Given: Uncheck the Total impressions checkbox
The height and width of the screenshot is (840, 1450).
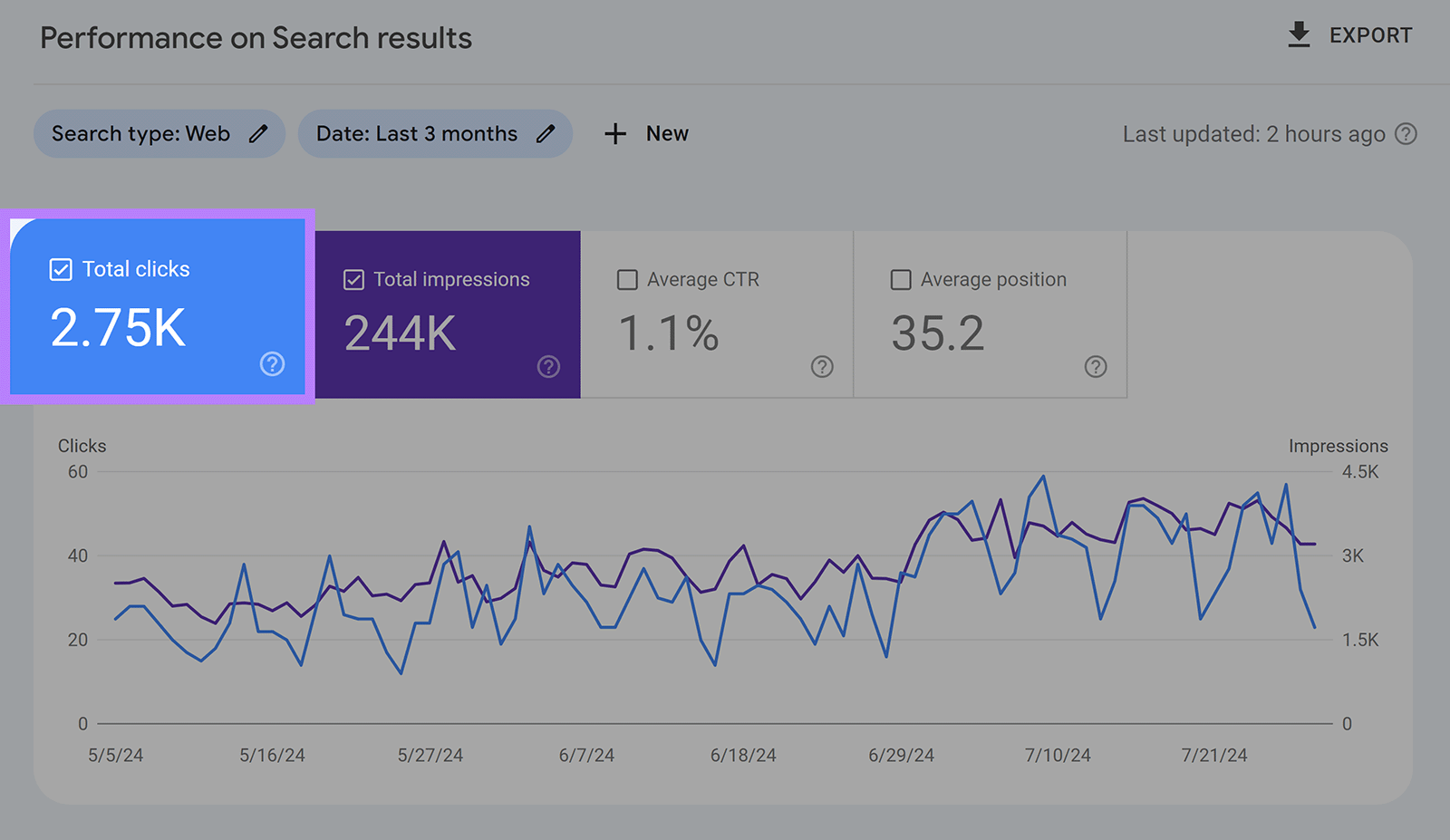Looking at the screenshot, I should click(353, 279).
